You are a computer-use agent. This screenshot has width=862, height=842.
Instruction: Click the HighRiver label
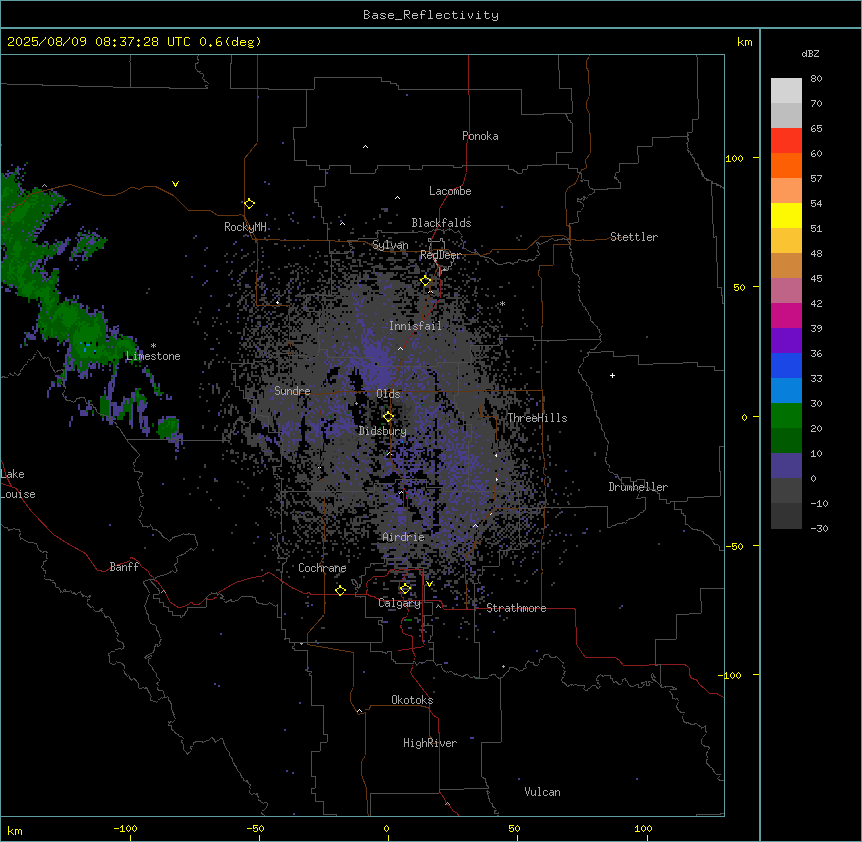(x=430, y=743)
